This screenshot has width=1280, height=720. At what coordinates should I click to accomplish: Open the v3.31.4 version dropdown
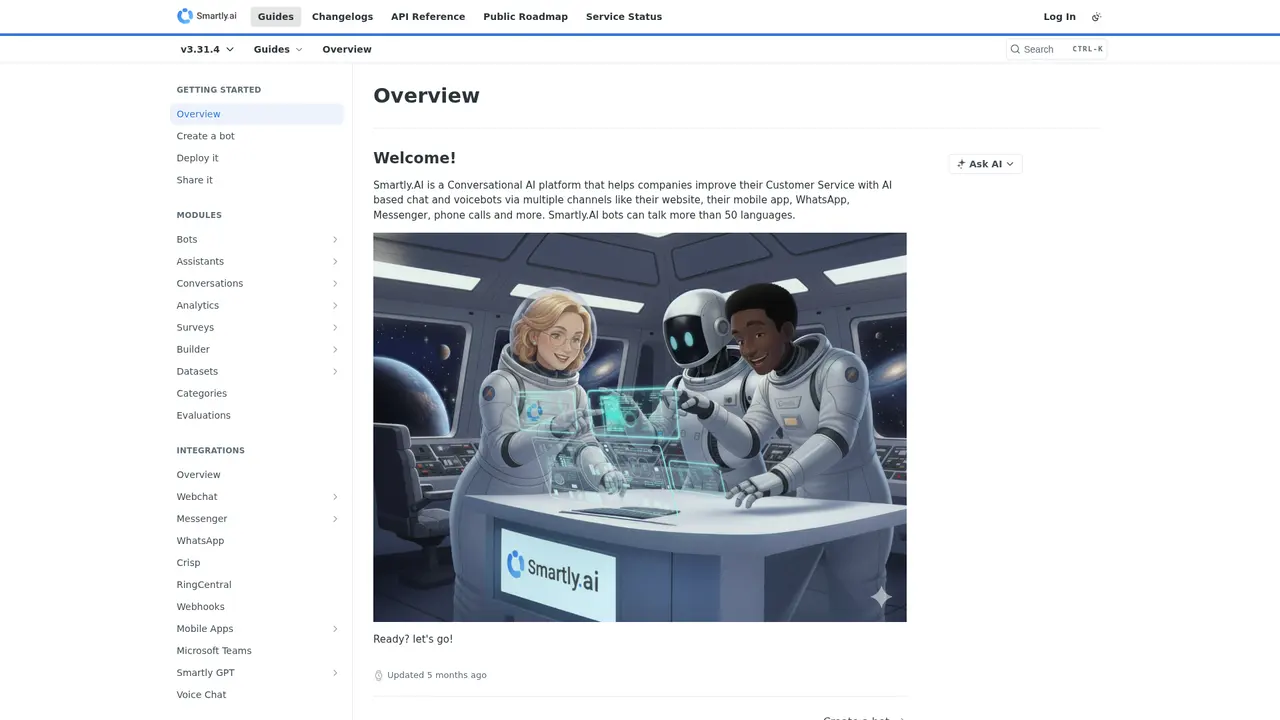click(207, 49)
